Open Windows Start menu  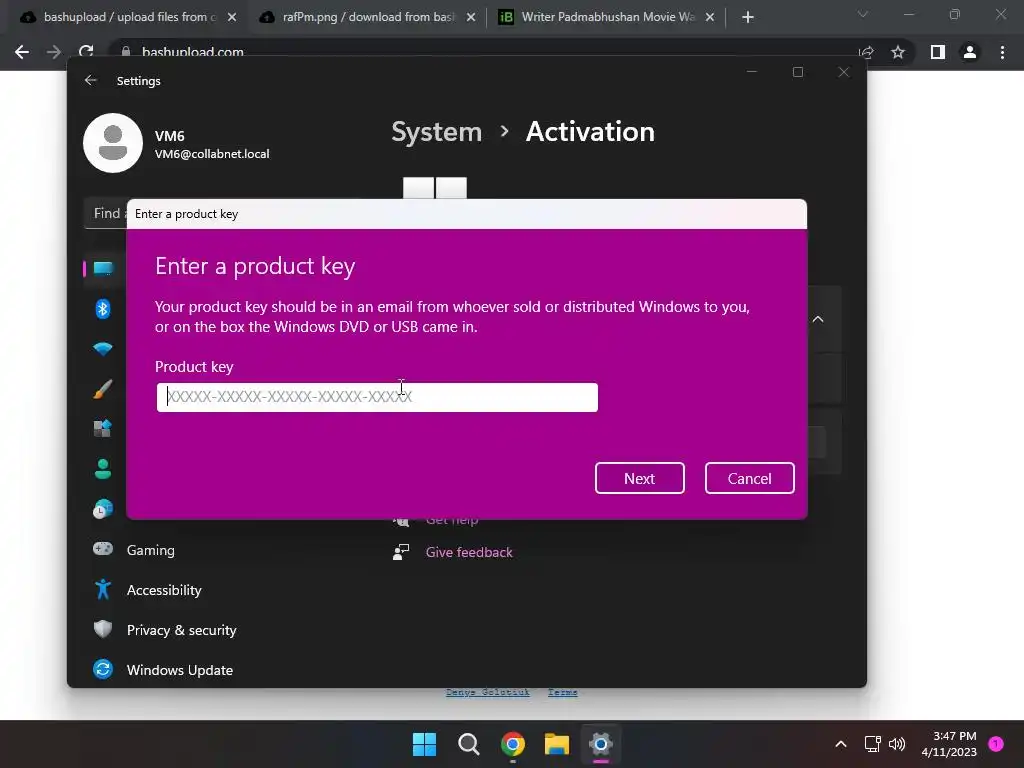click(x=424, y=744)
